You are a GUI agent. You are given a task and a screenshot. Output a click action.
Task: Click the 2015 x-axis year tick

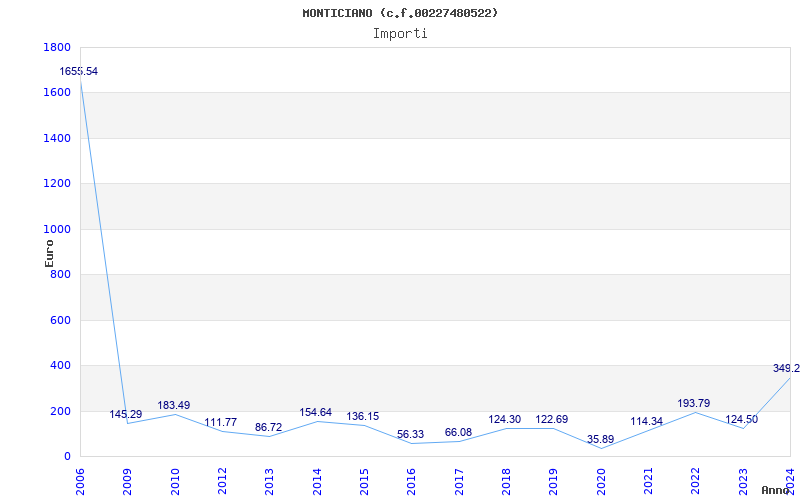tap(364, 481)
